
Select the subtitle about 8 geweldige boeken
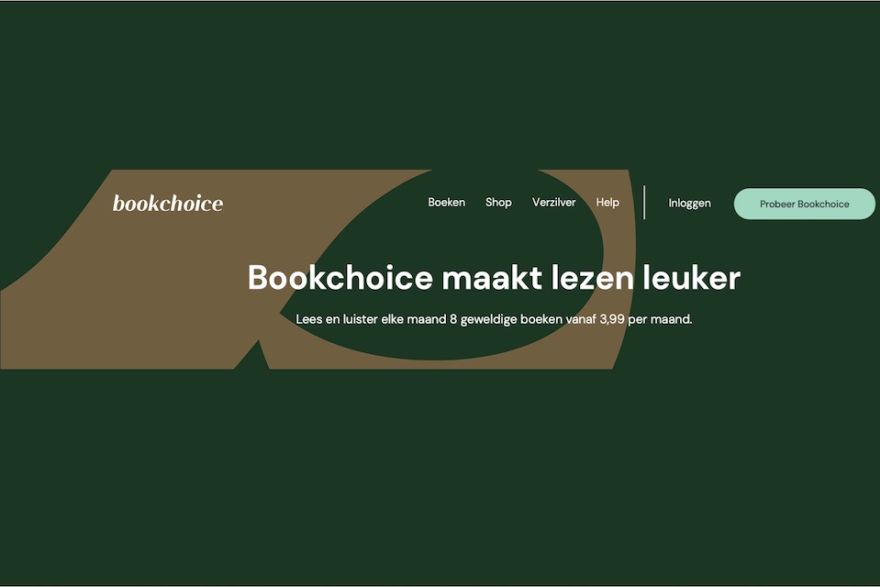(x=494, y=319)
